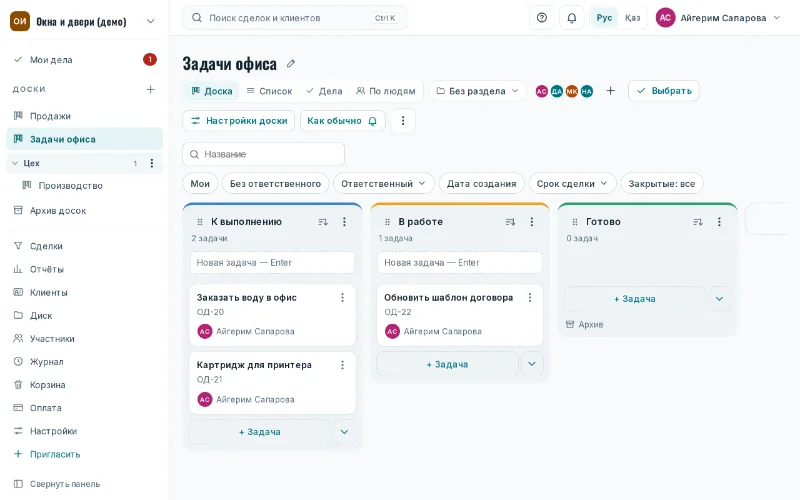The image size is (800, 500).
Task: Open menu of Заказать воду в офис card
Action: pyautogui.click(x=342, y=297)
